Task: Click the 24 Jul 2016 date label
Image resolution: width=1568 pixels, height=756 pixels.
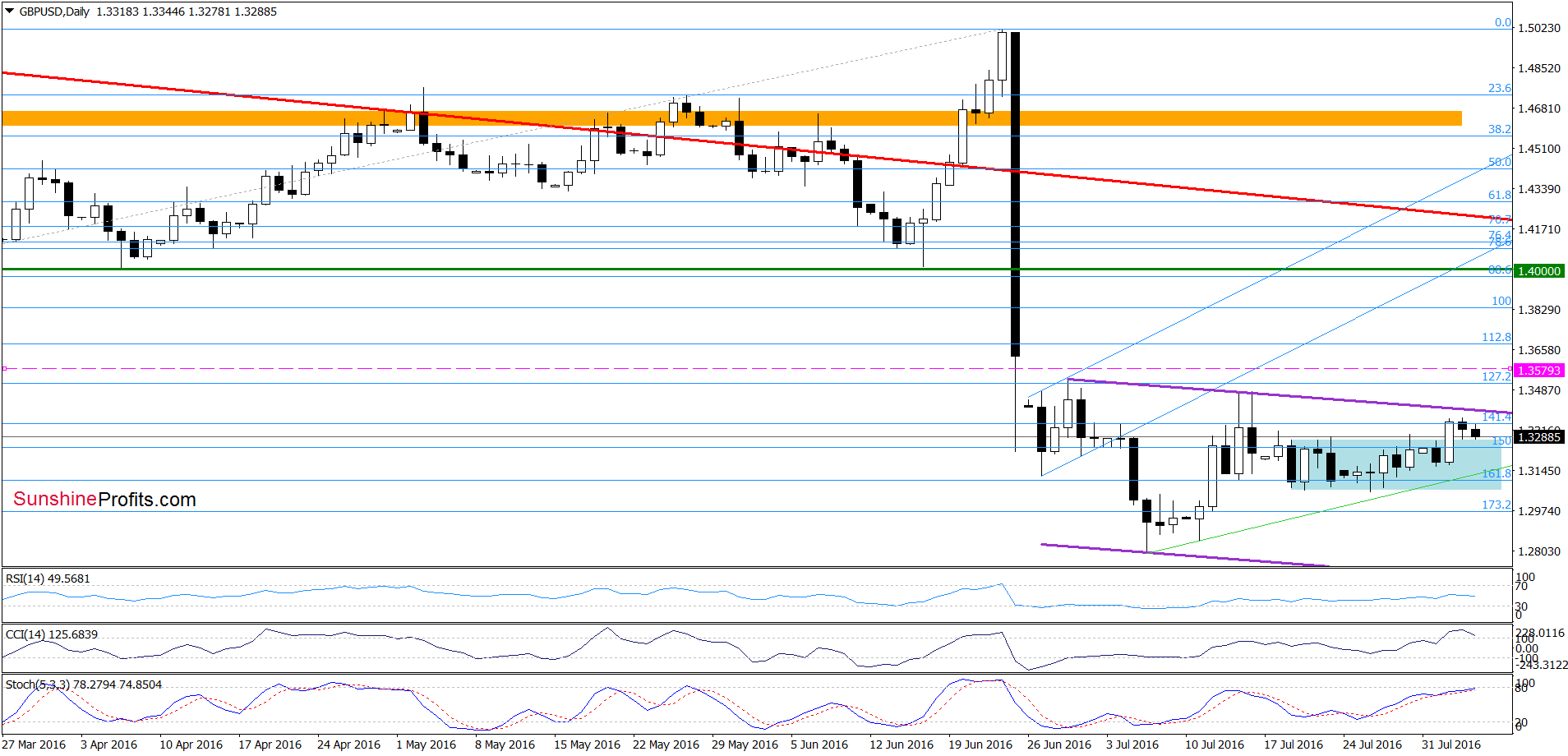Action: [x=1372, y=744]
